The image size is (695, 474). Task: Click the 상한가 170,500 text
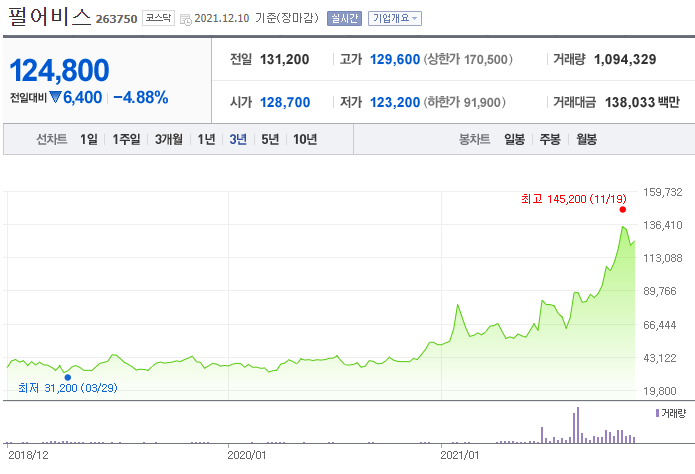(x=468, y=59)
